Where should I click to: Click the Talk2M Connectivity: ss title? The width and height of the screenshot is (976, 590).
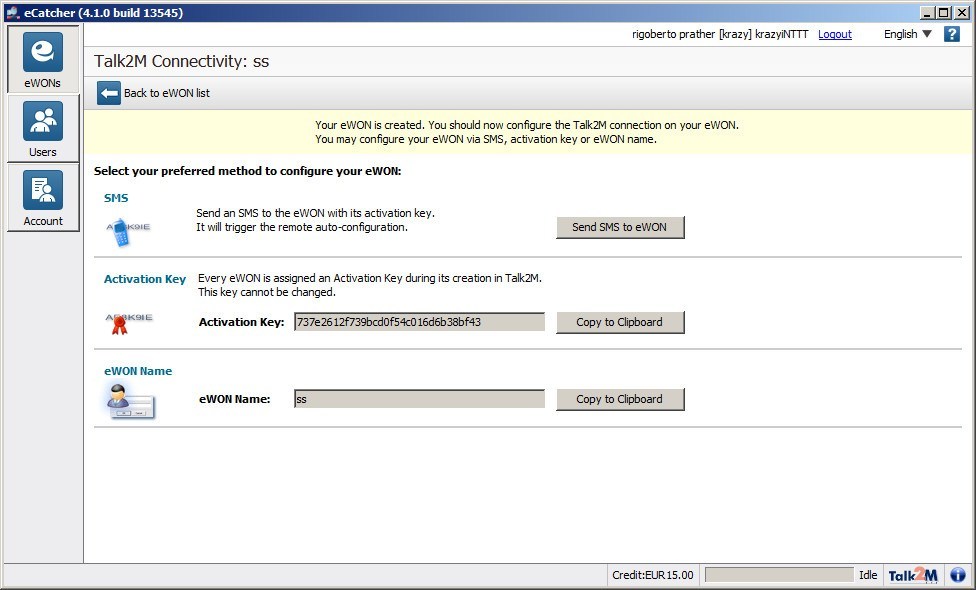click(182, 61)
